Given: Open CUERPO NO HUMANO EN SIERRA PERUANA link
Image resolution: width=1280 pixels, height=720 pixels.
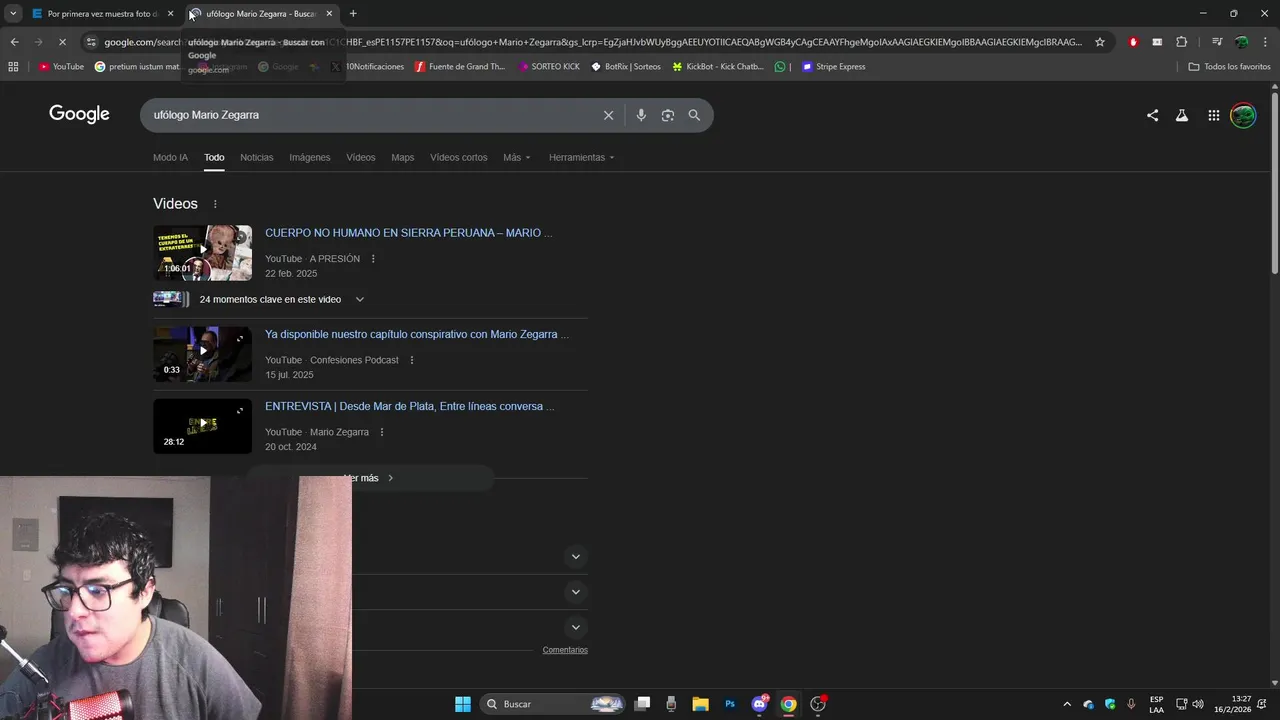Looking at the screenshot, I should click(x=408, y=233).
